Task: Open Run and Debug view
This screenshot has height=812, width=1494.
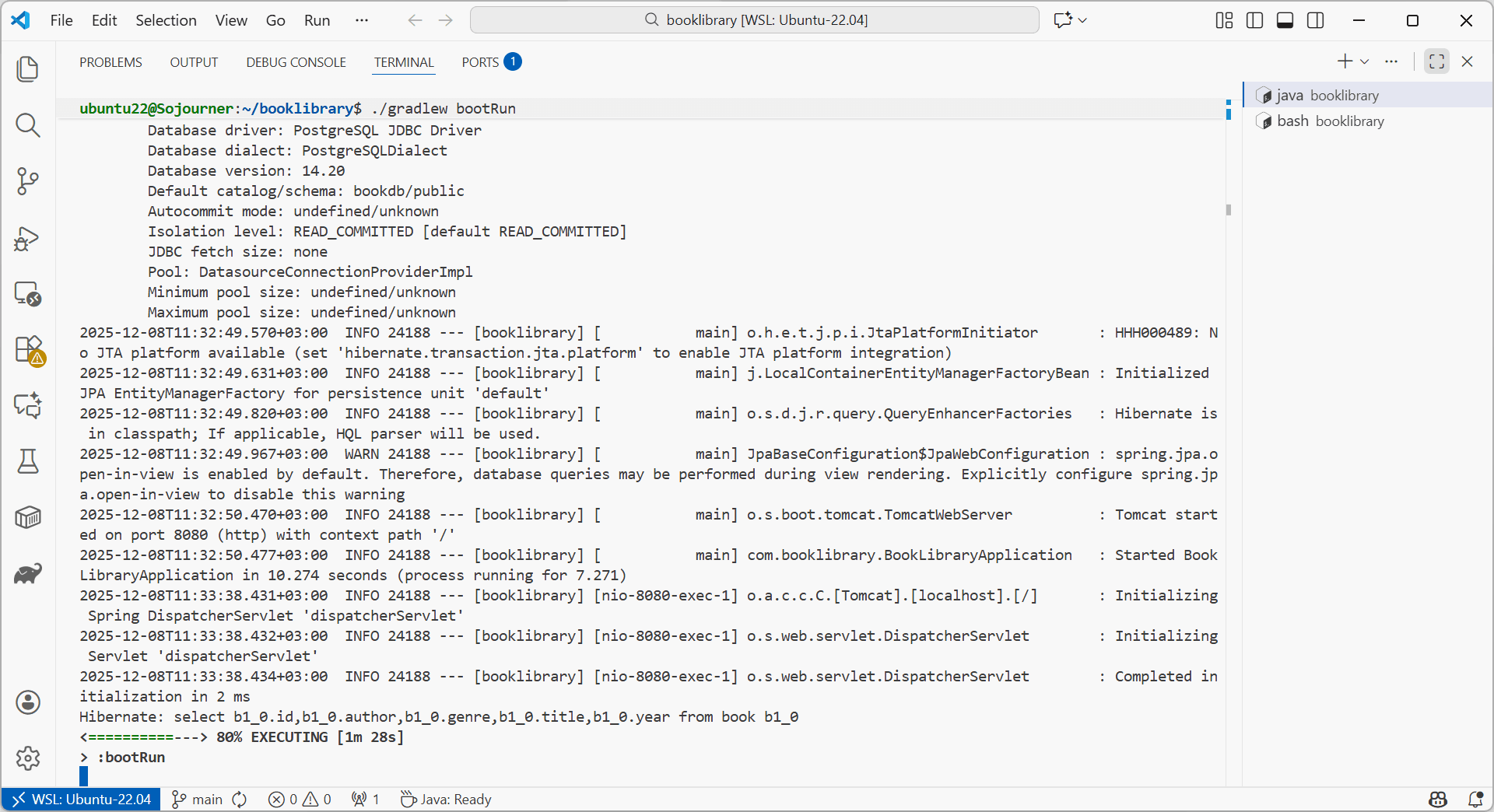Action: tap(28, 238)
